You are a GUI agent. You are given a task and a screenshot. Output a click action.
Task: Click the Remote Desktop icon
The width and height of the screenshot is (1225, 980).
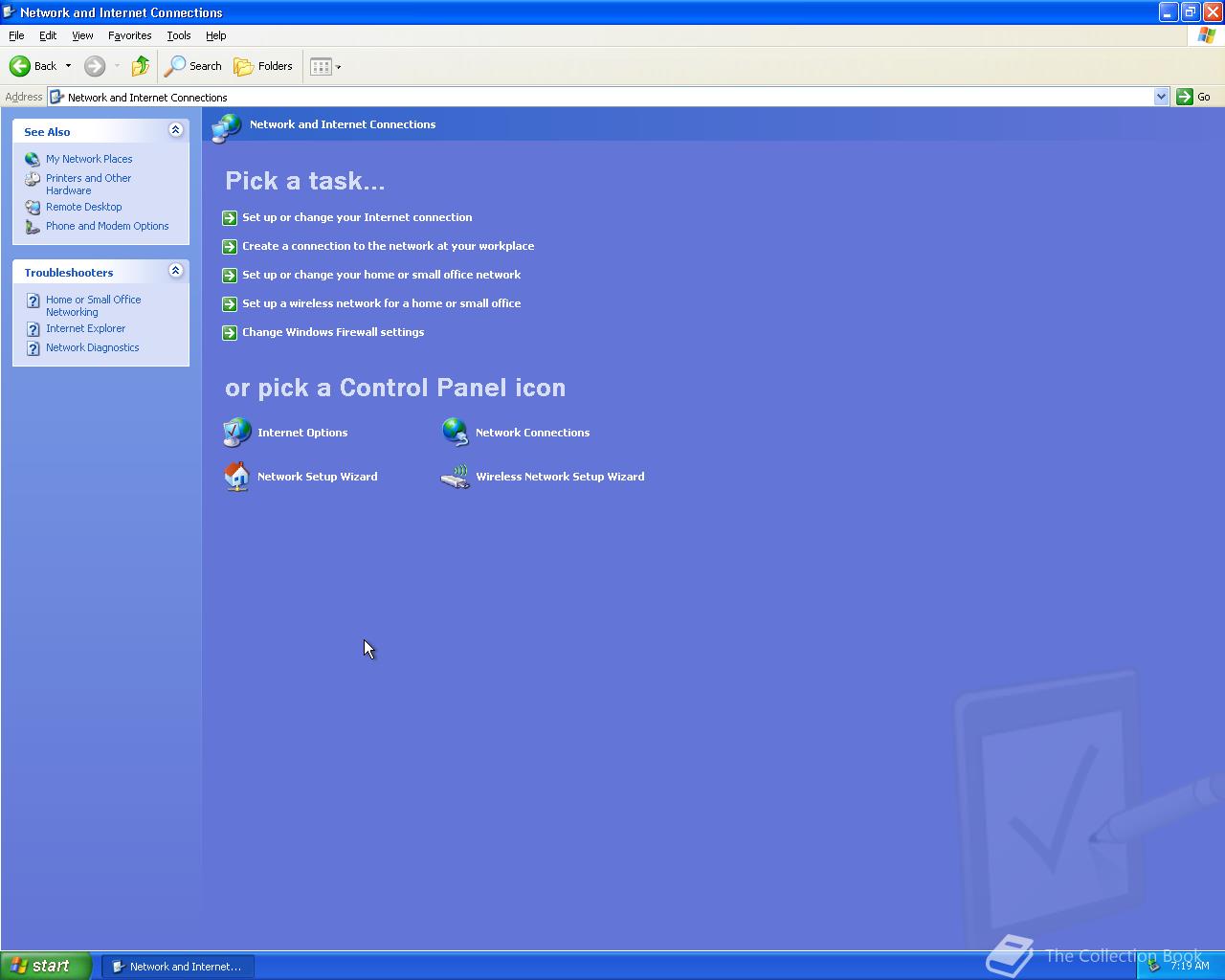pos(33,207)
